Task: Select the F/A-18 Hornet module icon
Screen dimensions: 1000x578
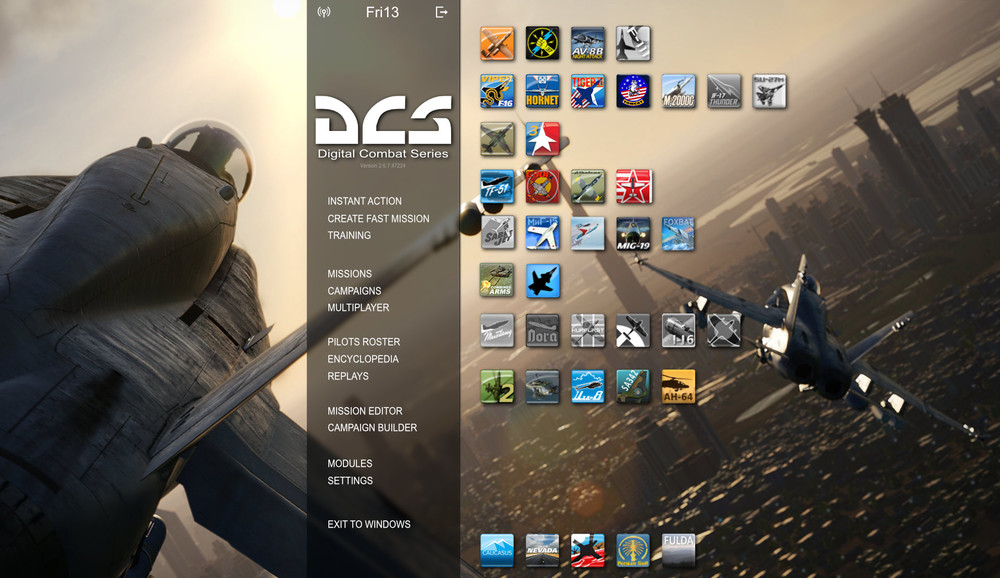Action: coord(542,91)
